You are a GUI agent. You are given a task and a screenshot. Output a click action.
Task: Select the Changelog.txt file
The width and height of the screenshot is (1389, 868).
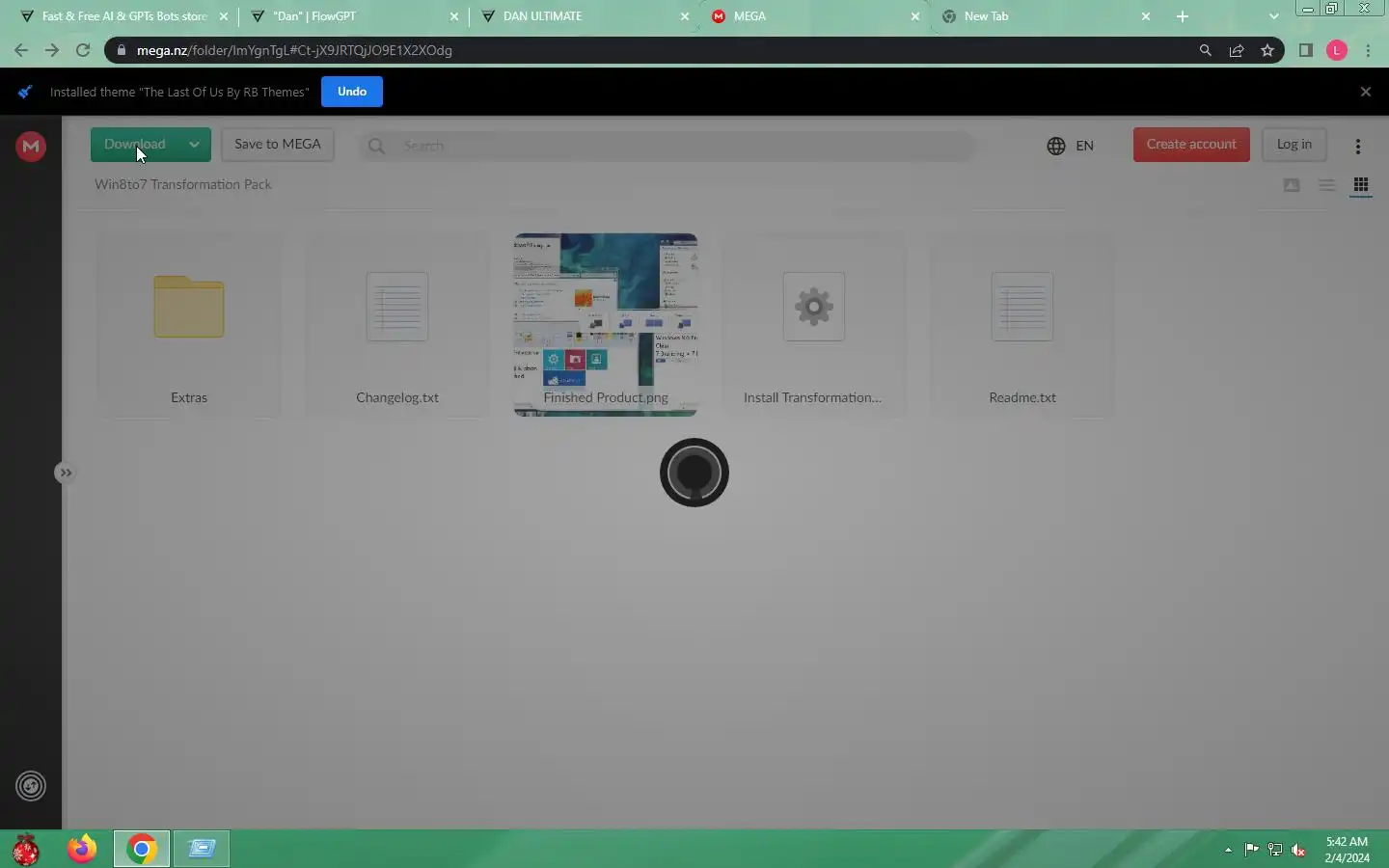coord(397,325)
